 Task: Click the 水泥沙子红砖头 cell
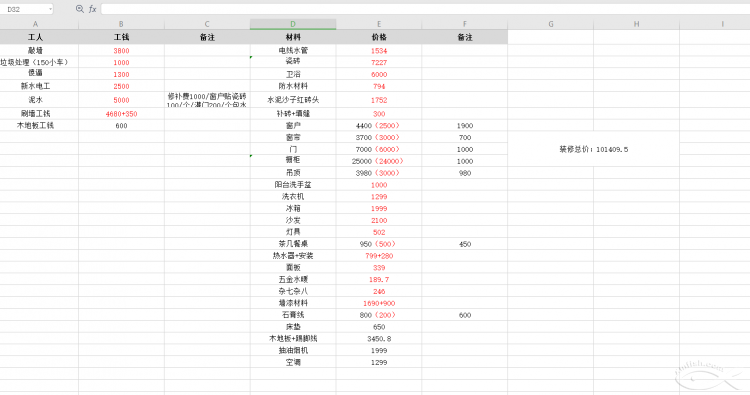293,100
